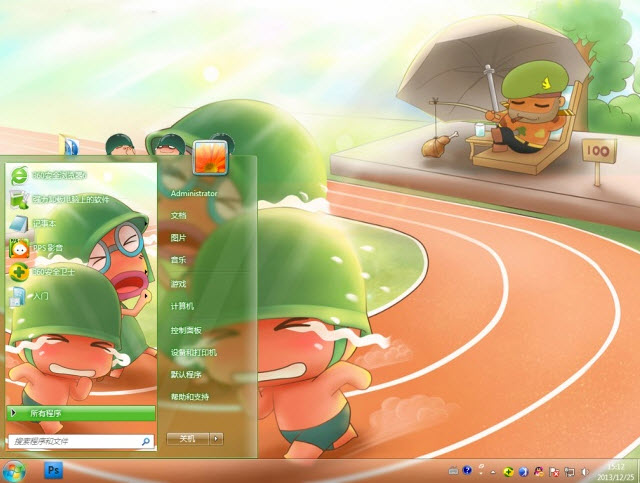Open the Administrator user folder
Screen dimensions: 640x483
[194, 194]
